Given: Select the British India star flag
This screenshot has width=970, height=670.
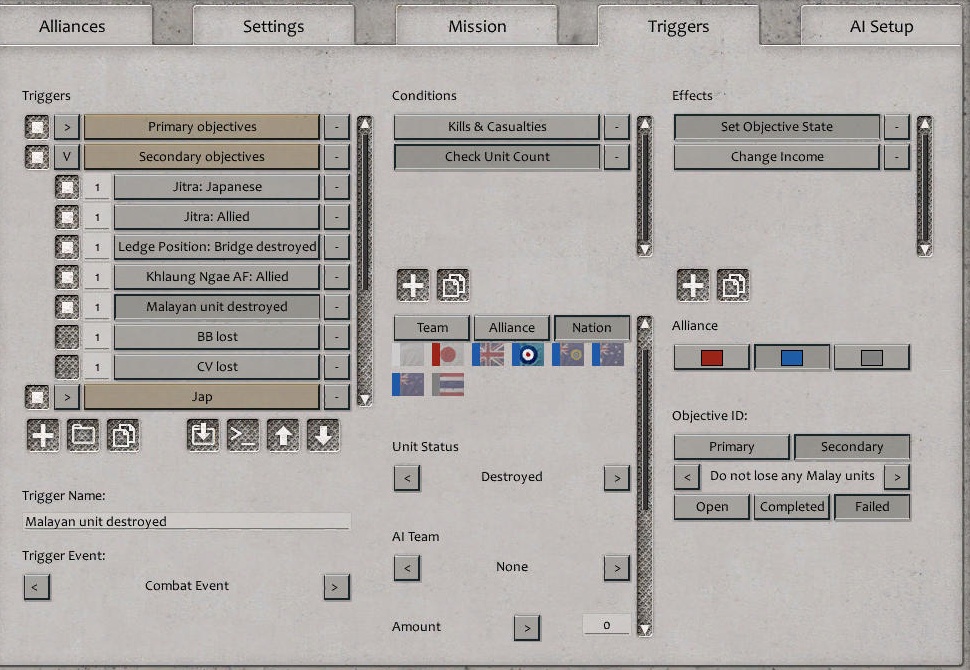Looking at the screenshot, I should (x=568, y=354).
